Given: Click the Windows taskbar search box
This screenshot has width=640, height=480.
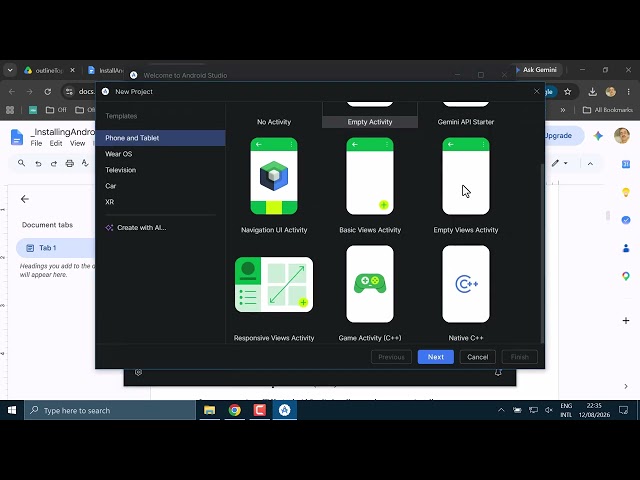Looking at the screenshot, I should (x=110, y=410).
